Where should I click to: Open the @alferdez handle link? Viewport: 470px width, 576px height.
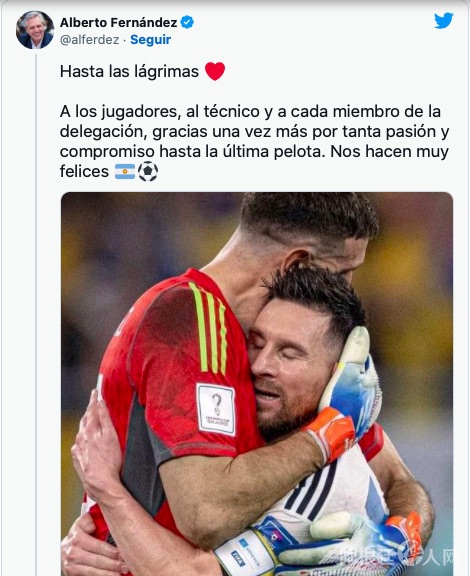90,40
